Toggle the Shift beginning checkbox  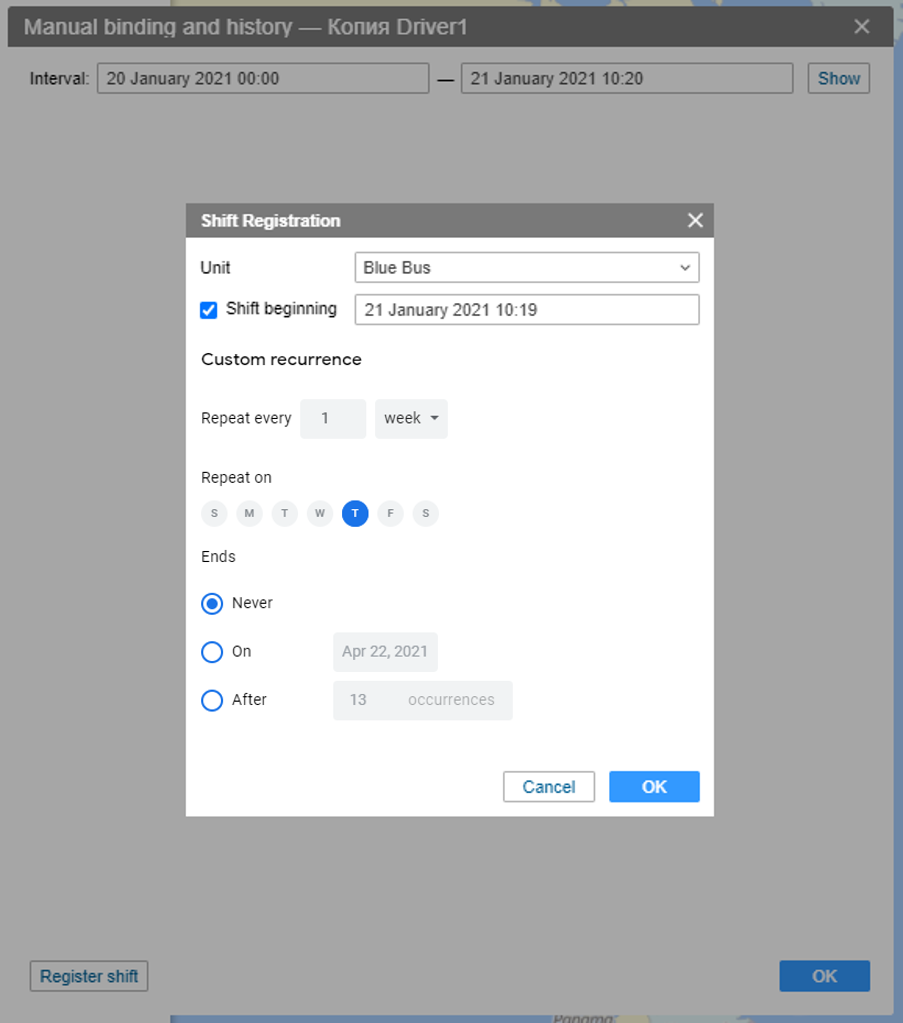tap(209, 310)
